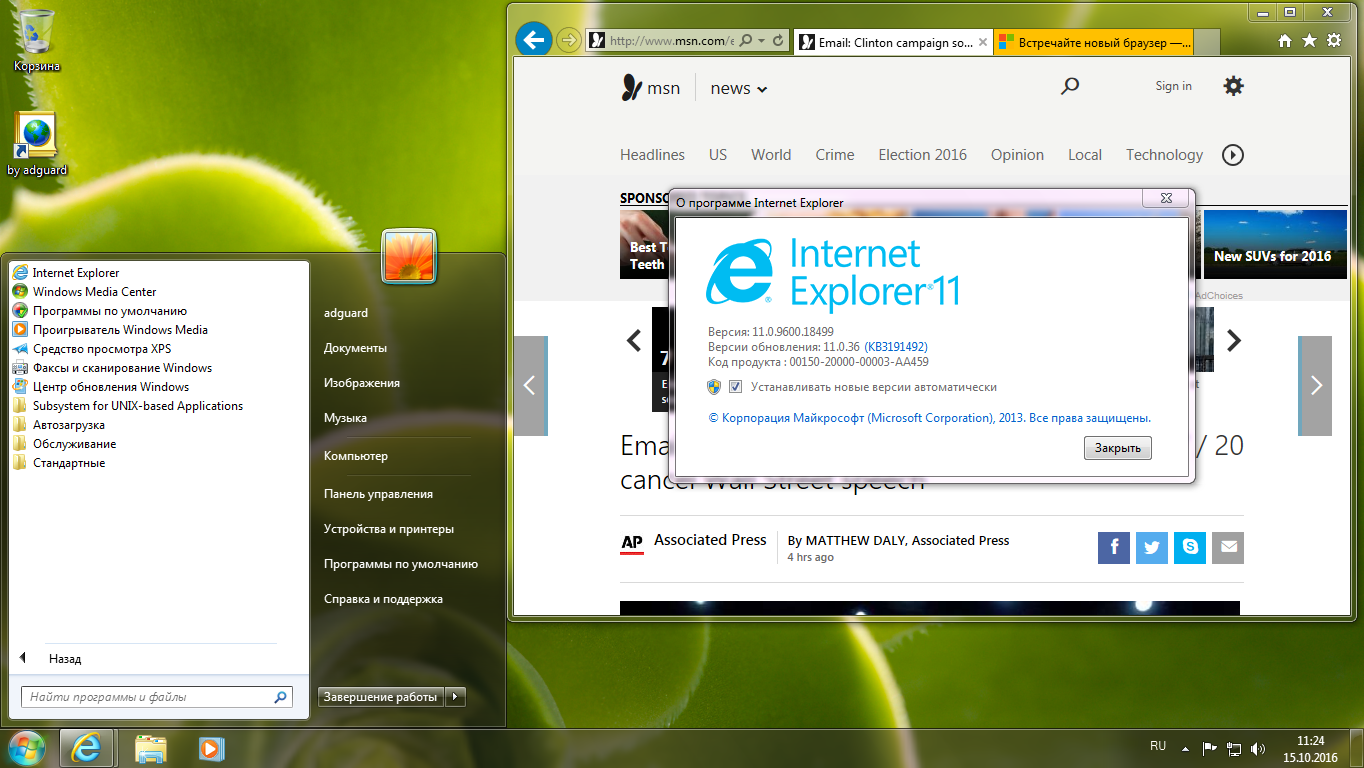The image size is (1364, 768).
Task: Share article via email envelope icon
Action: click(x=1228, y=547)
